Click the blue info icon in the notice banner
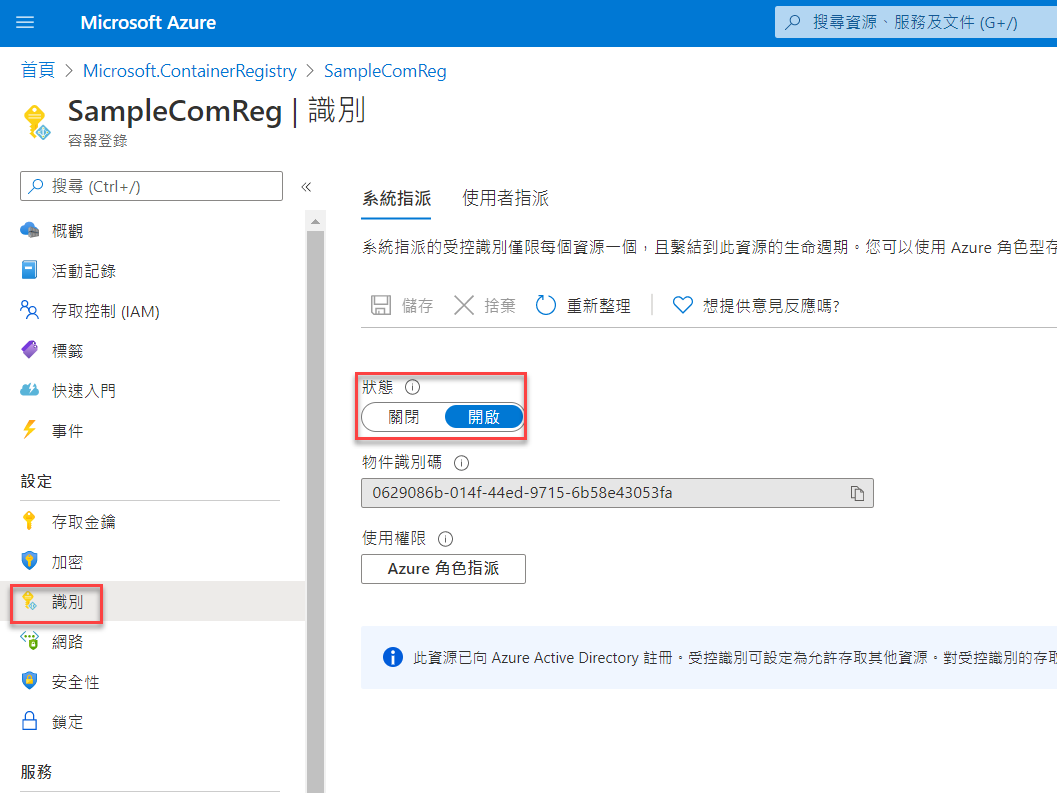The image size is (1057, 793). coord(392,657)
